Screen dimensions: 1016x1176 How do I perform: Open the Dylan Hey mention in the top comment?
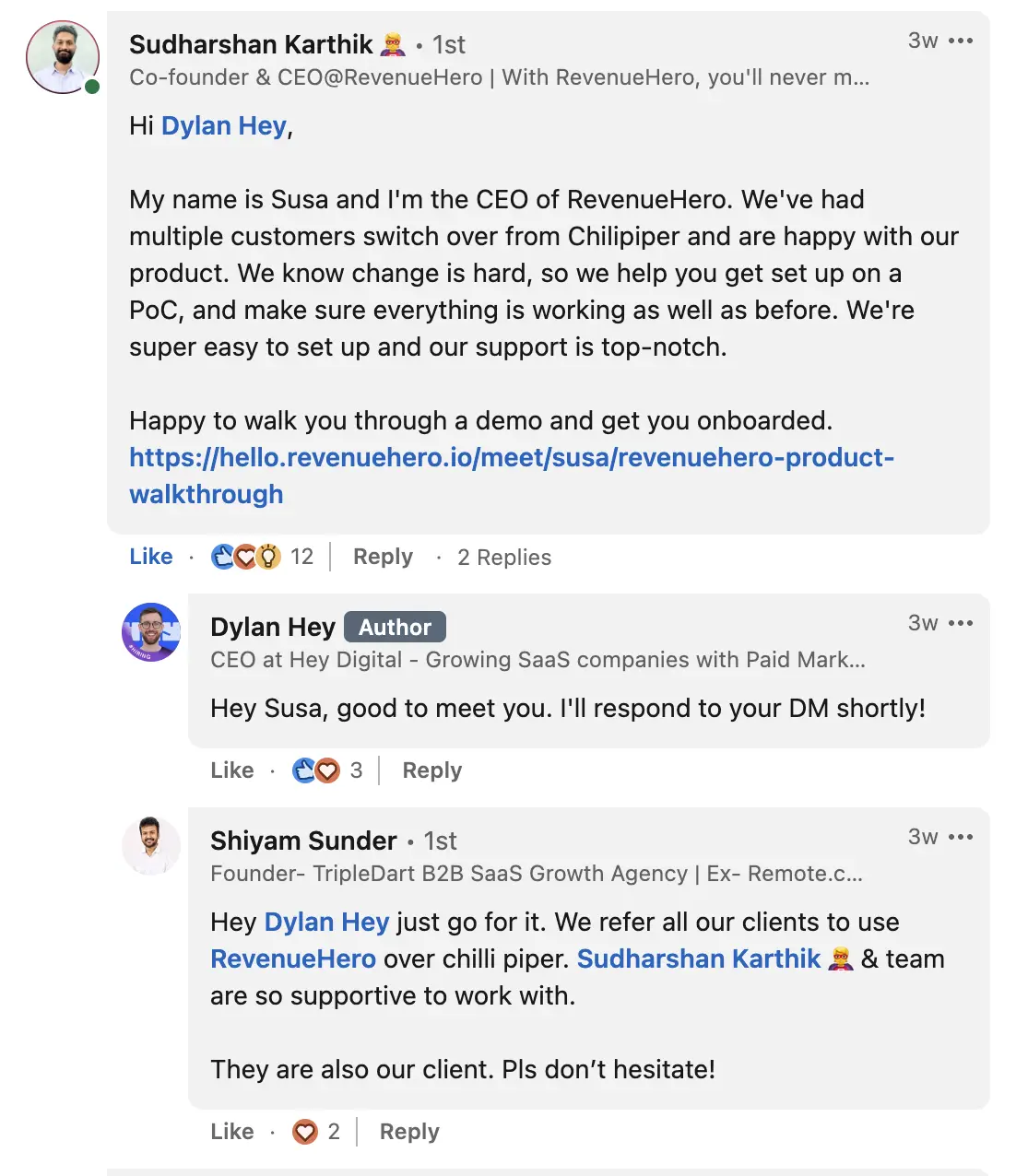(x=223, y=125)
